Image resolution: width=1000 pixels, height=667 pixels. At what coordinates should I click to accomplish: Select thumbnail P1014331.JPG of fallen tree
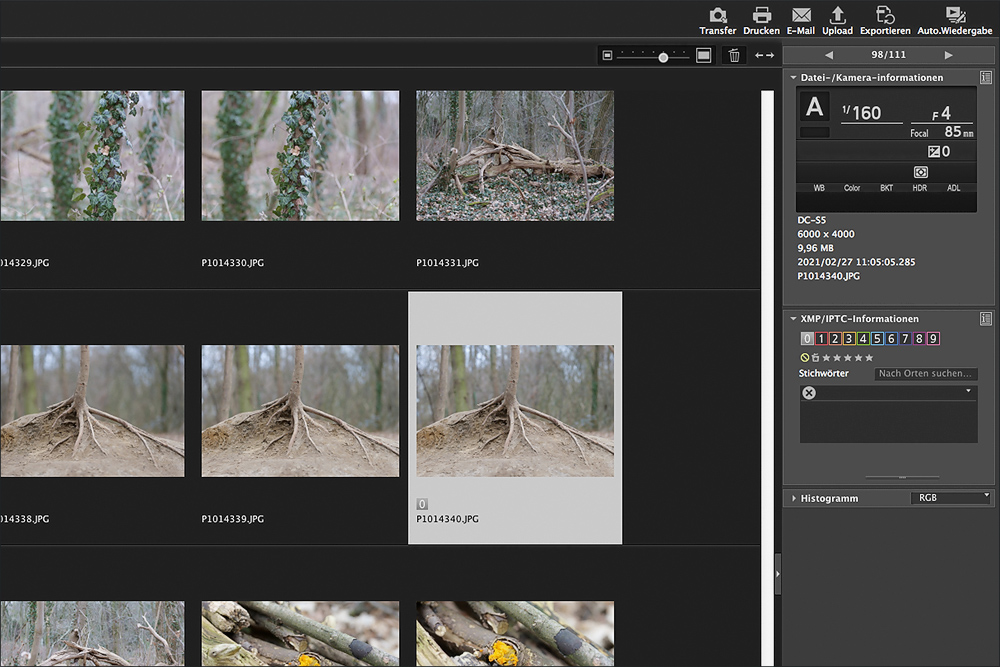[515, 156]
